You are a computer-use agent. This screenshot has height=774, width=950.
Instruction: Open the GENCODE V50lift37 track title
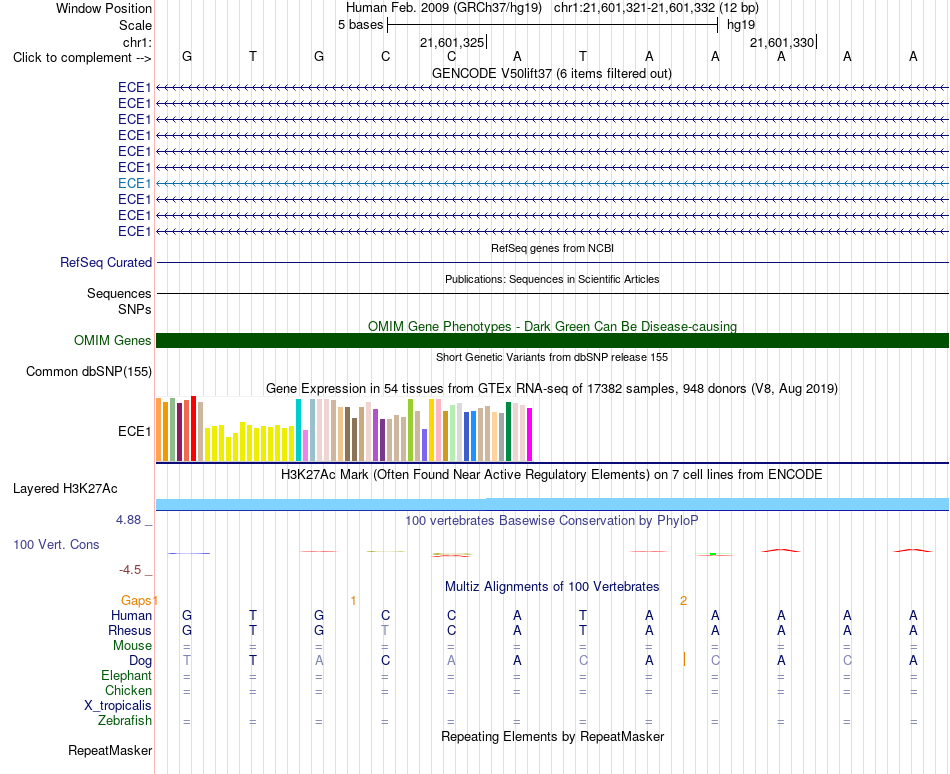551,73
